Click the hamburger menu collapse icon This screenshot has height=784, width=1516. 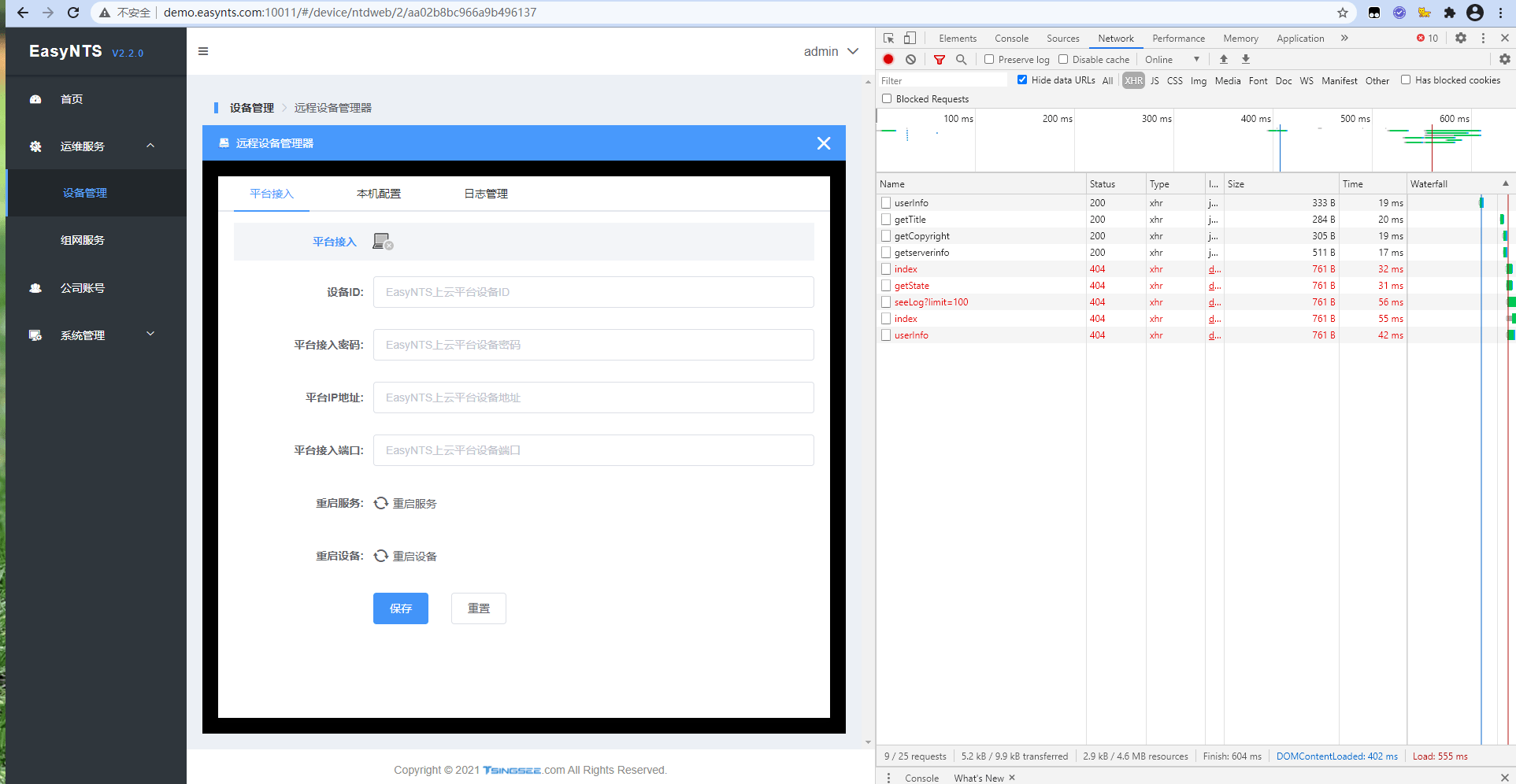(x=203, y=51)
